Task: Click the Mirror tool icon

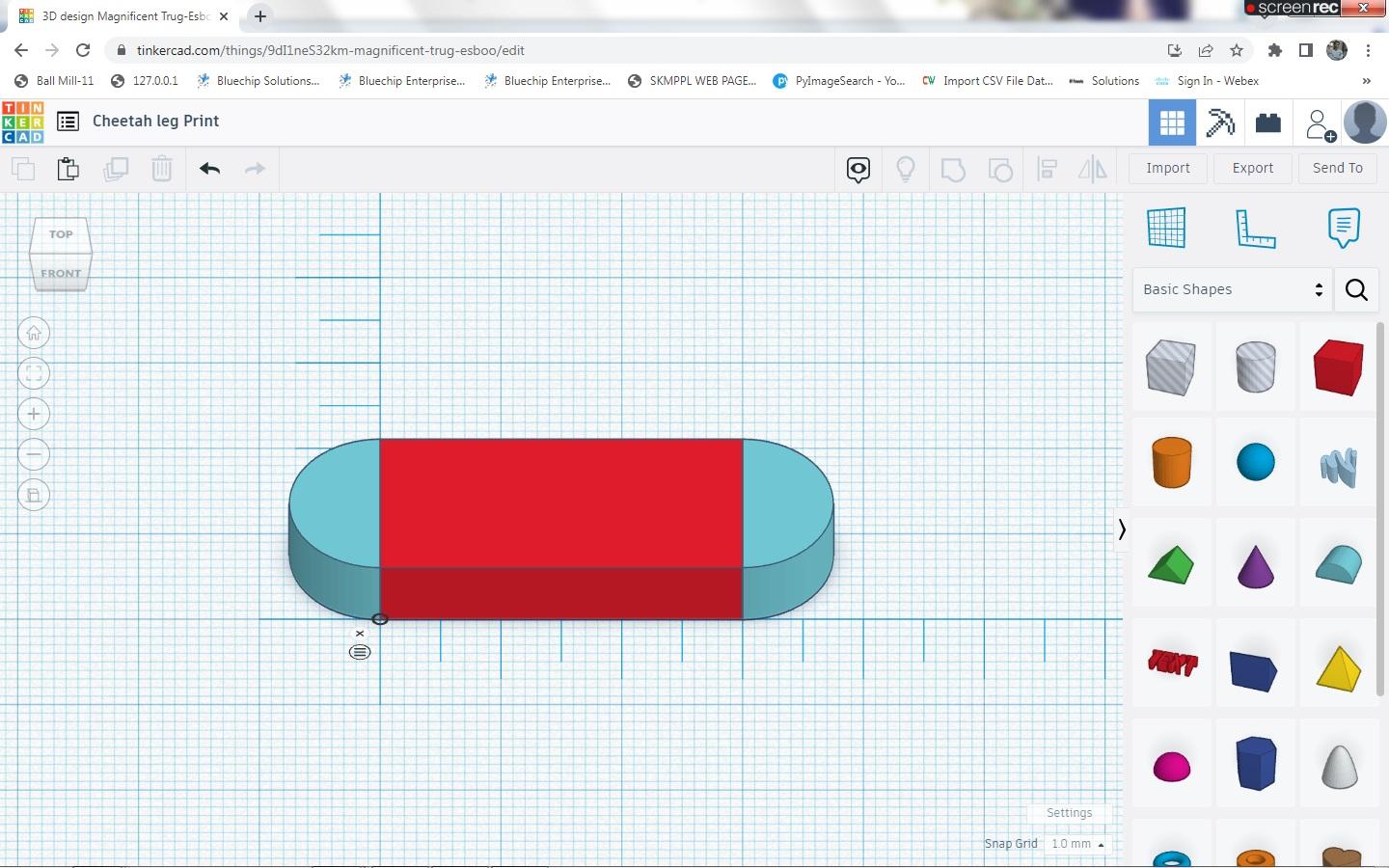Action: (1093, 170)
